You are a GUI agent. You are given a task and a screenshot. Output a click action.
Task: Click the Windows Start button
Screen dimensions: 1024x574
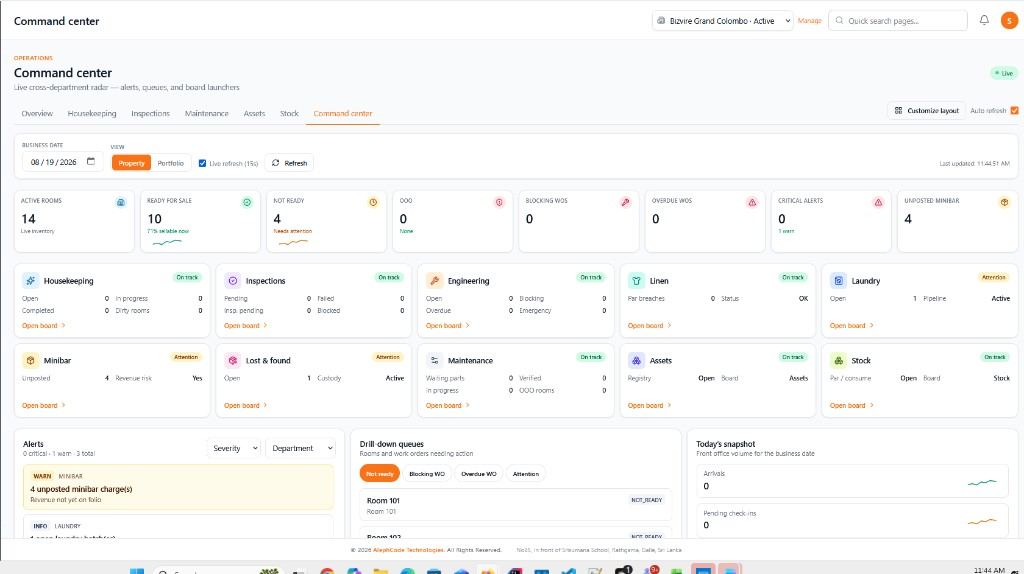click(x=136, y=571)
